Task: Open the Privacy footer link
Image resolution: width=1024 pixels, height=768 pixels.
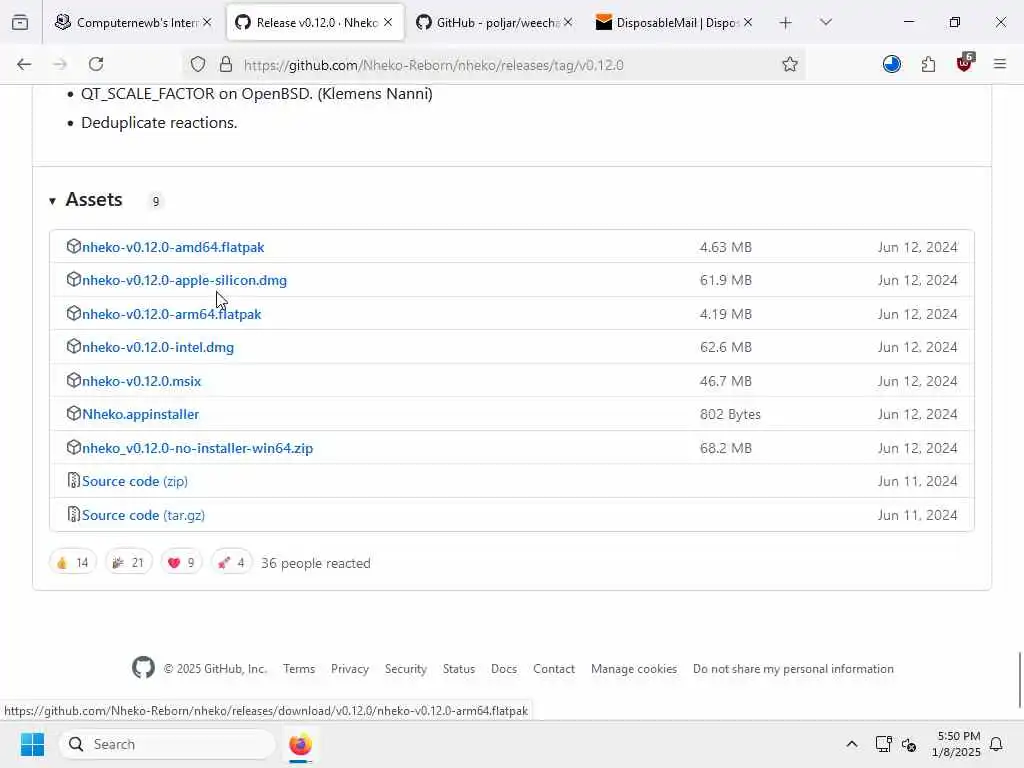Action: 350,669
